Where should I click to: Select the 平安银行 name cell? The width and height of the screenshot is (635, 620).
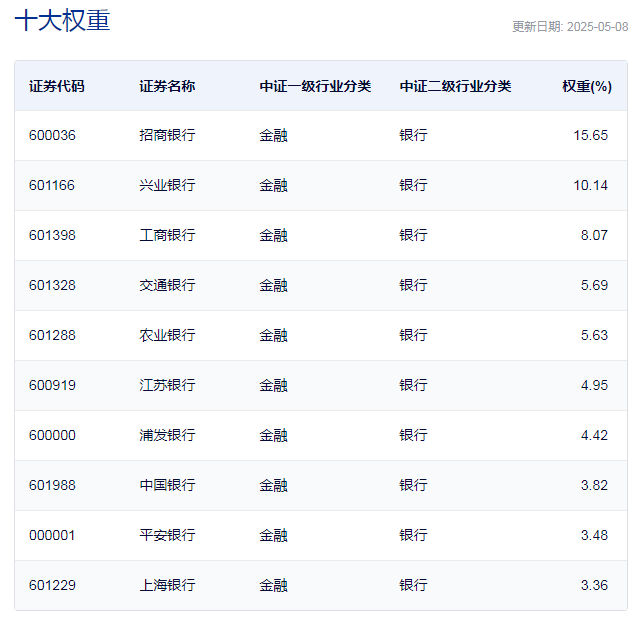tap(167, 535)
